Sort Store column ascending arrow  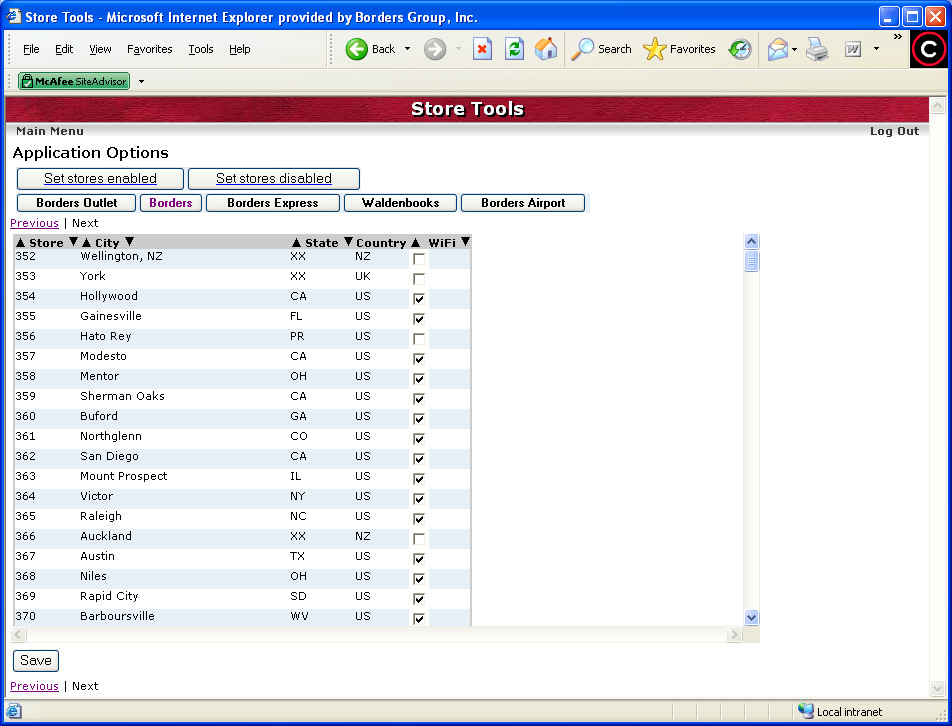click(x=21, y=243)
